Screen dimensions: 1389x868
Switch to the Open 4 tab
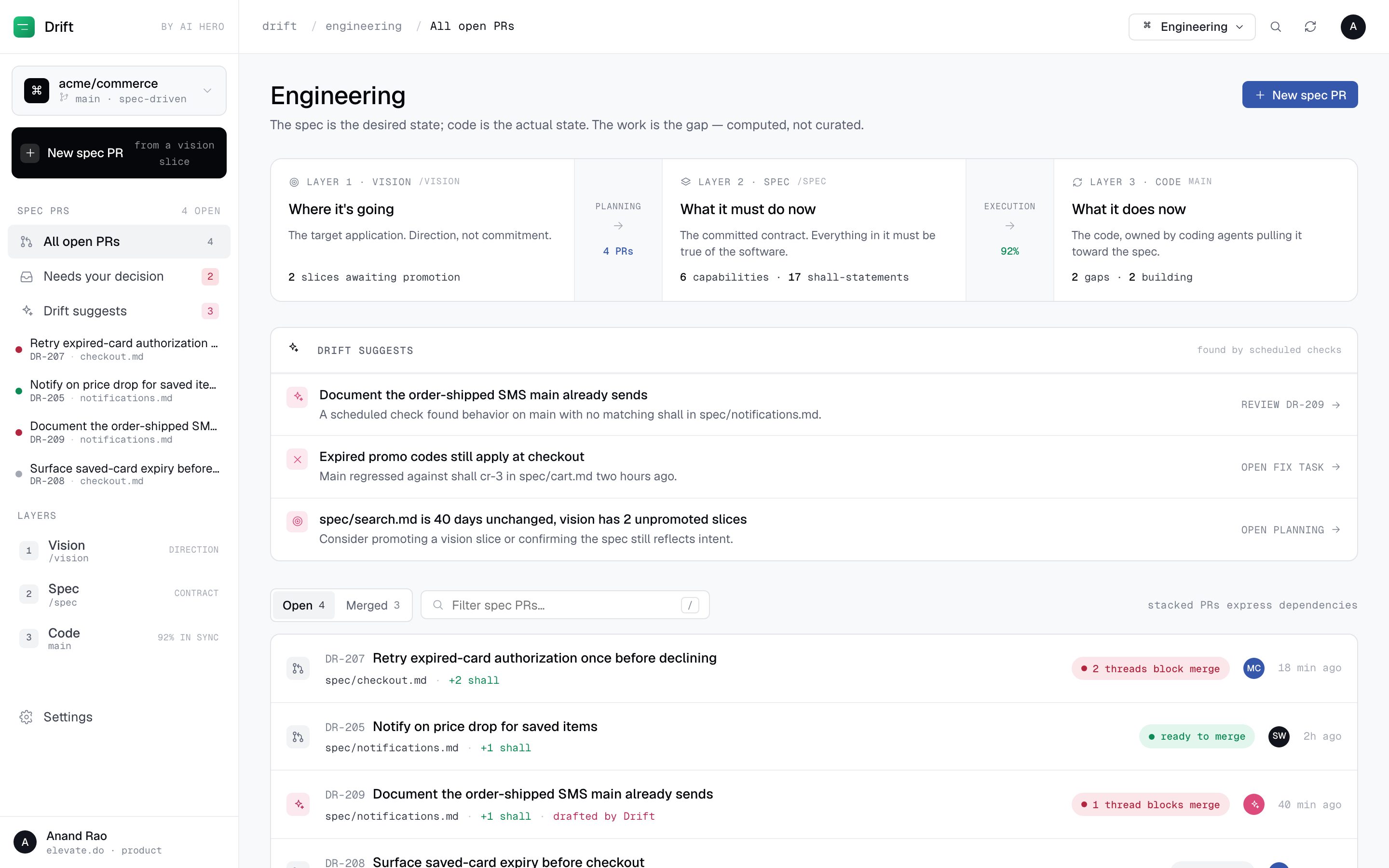(x=303, y=605)
